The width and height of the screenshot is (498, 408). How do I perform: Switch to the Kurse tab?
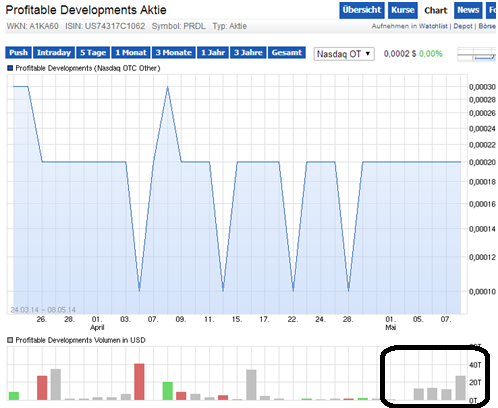tap(403, 10)
